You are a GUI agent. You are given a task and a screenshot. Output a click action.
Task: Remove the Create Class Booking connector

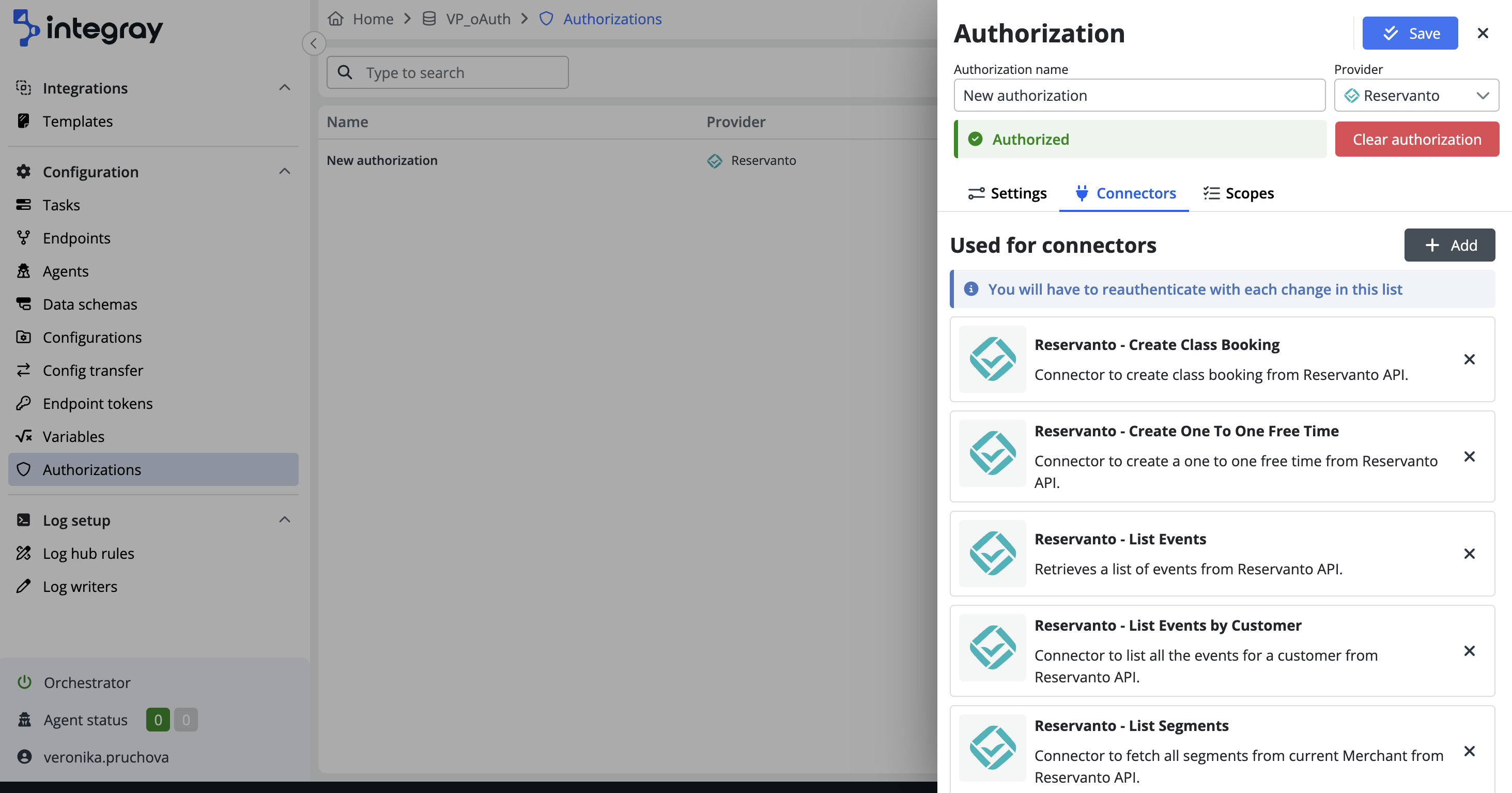pyautogui.click(x=1469, y=359)
